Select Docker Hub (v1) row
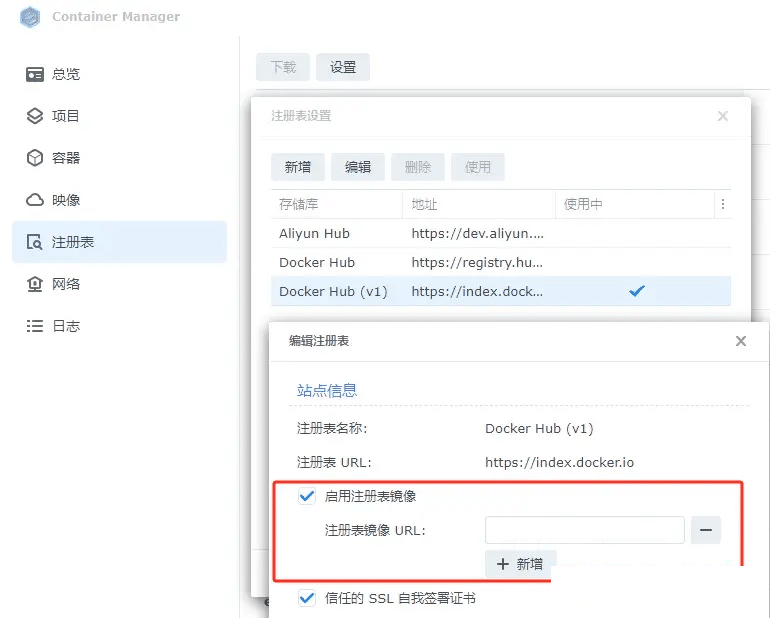 [501, 291]
